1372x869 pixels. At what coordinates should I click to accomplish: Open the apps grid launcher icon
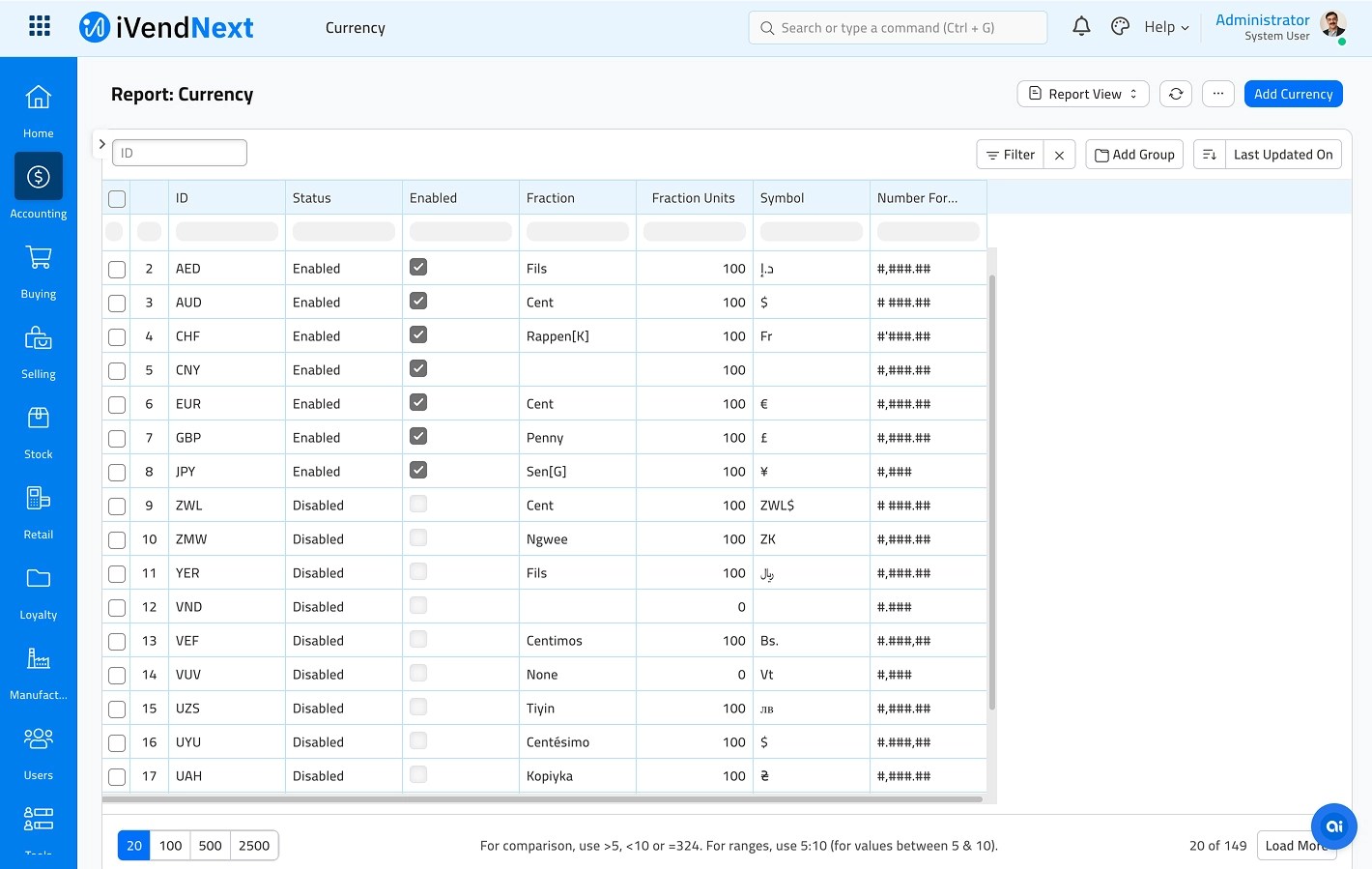pos(40,26)
